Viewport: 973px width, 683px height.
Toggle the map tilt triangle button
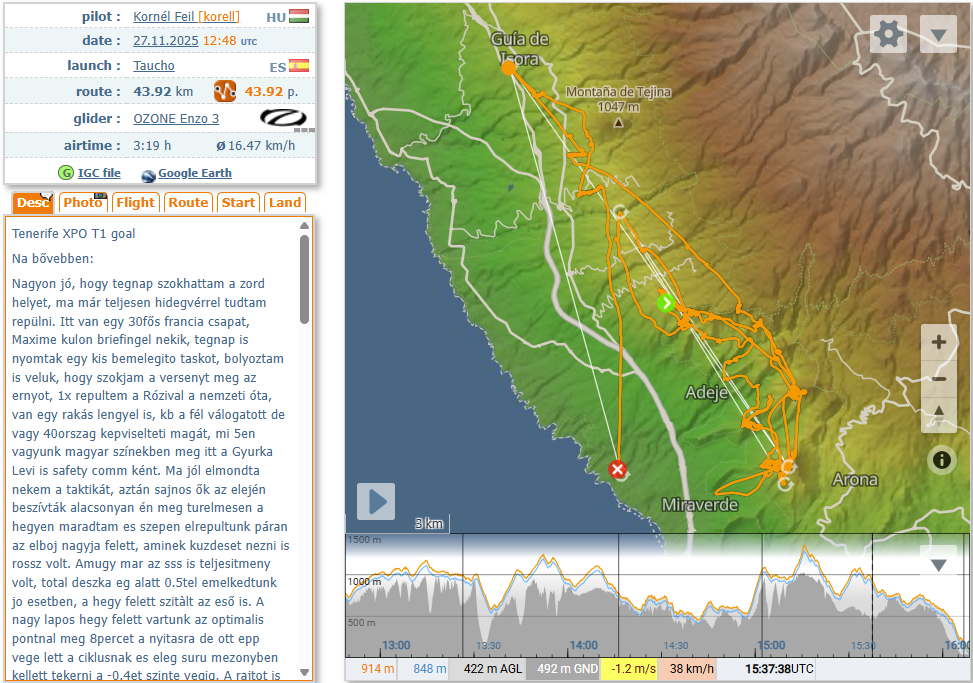point(939,412)
